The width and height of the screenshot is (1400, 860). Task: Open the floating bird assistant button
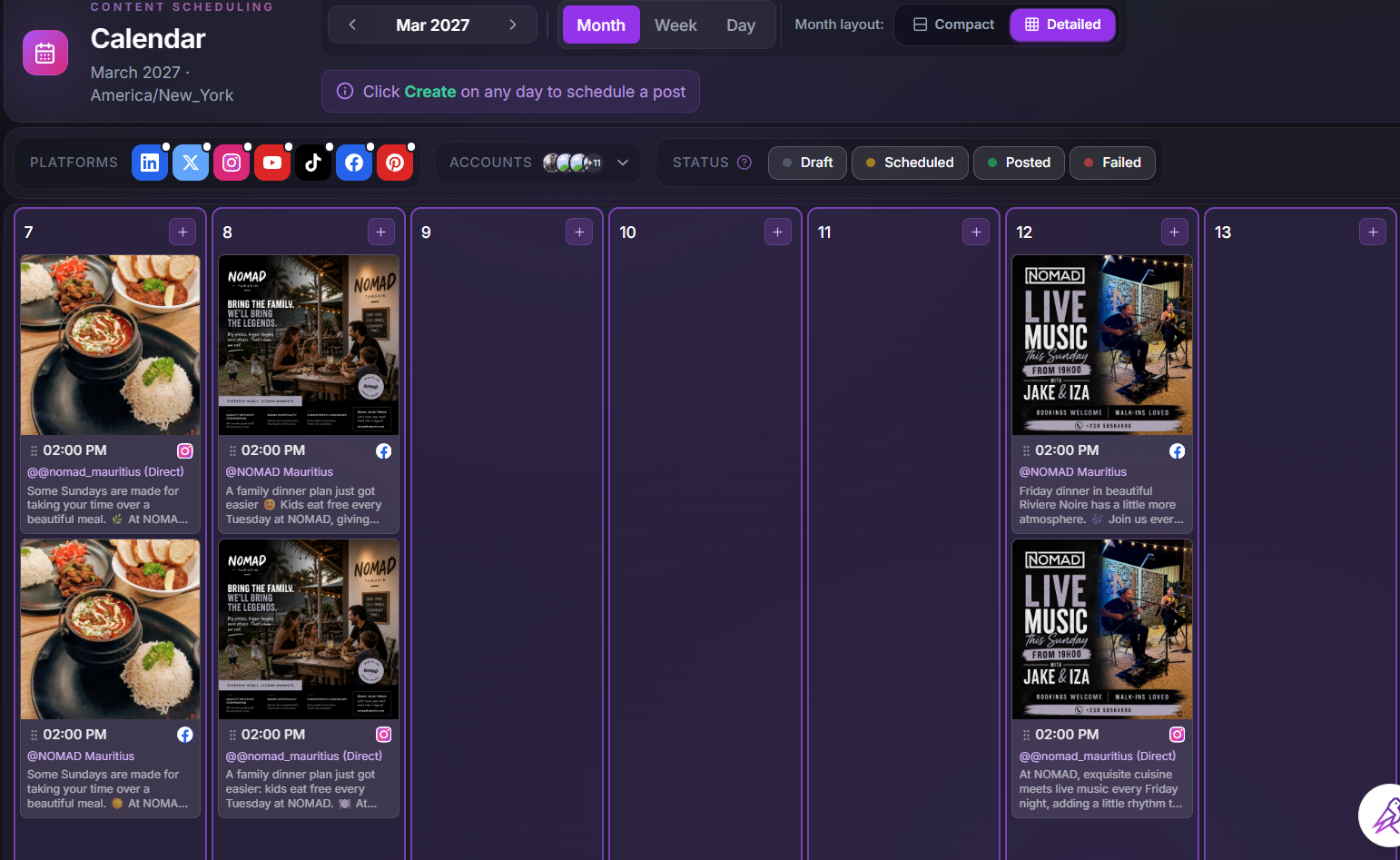1382,815
